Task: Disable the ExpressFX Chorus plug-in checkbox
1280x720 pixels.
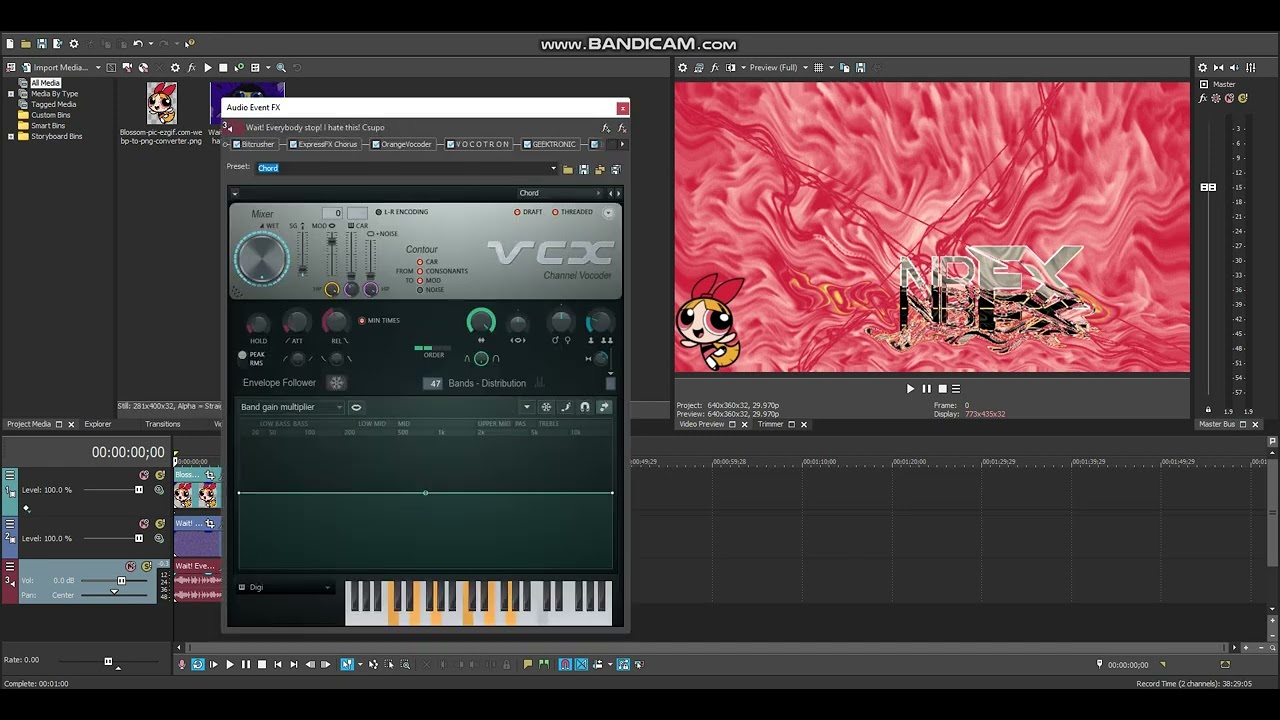Action: [x=293, y=145]
